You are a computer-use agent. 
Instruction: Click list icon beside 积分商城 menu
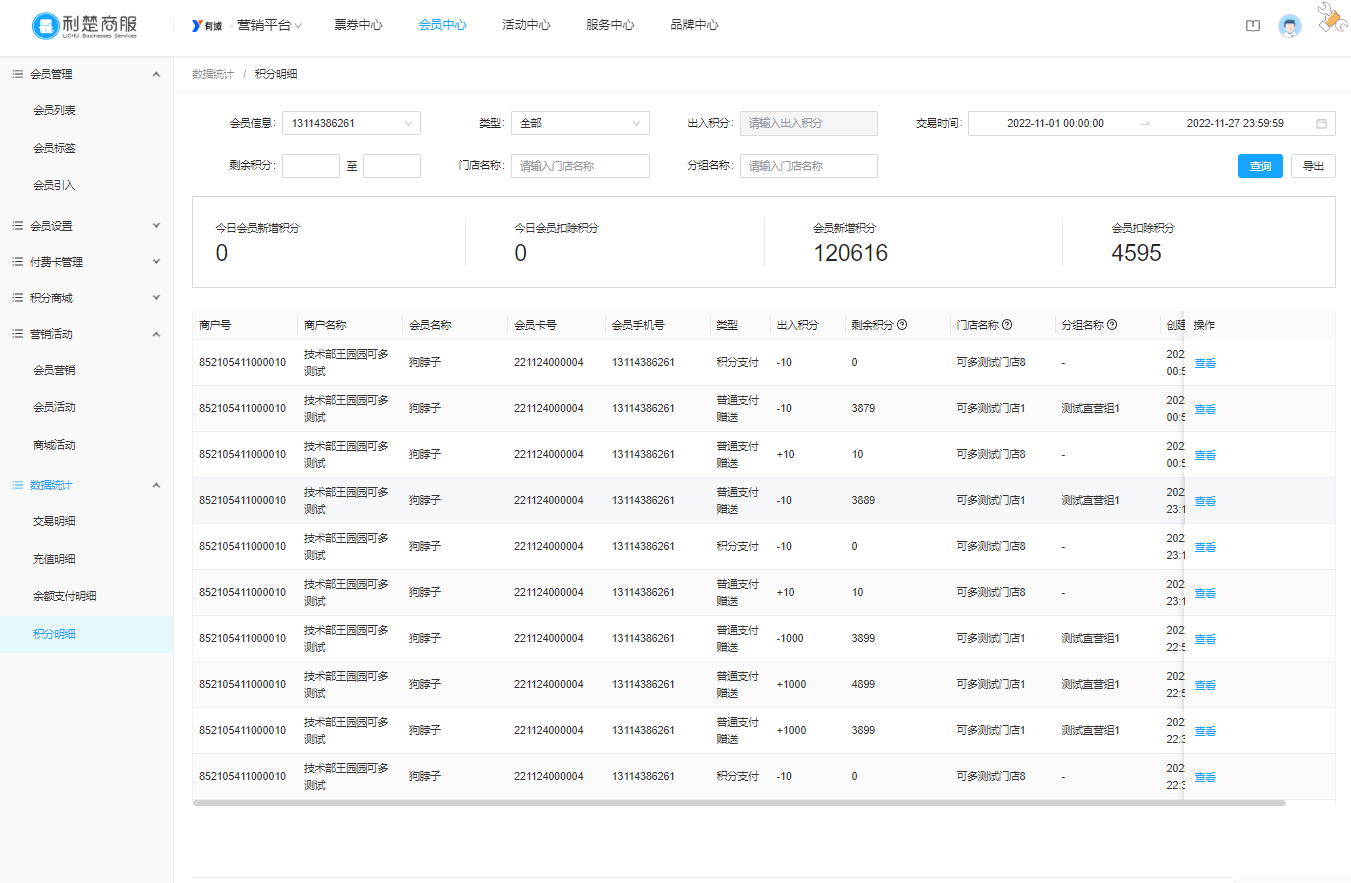tap(17, 298)
